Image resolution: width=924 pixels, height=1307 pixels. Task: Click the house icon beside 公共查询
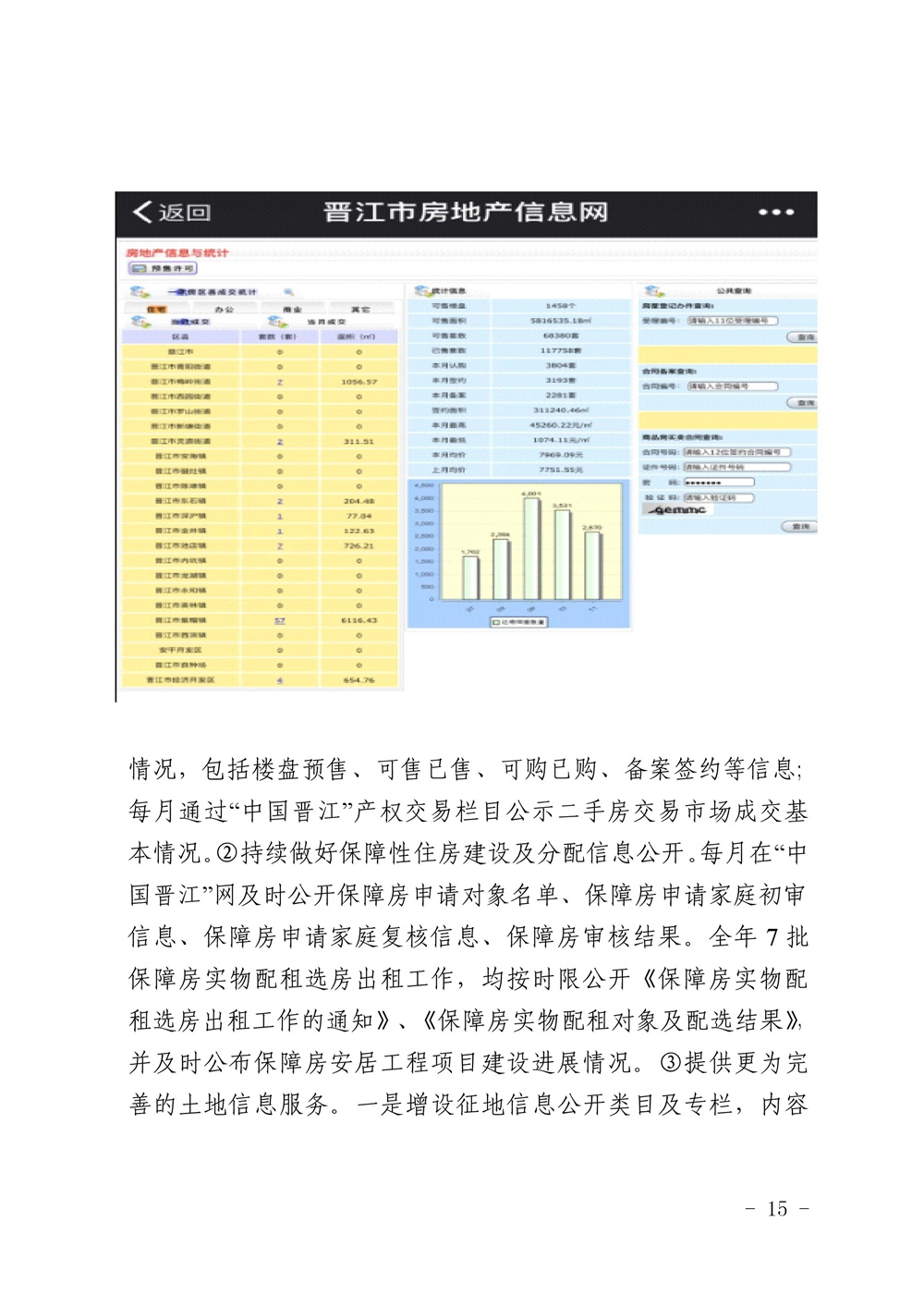(x=654, y=291)
